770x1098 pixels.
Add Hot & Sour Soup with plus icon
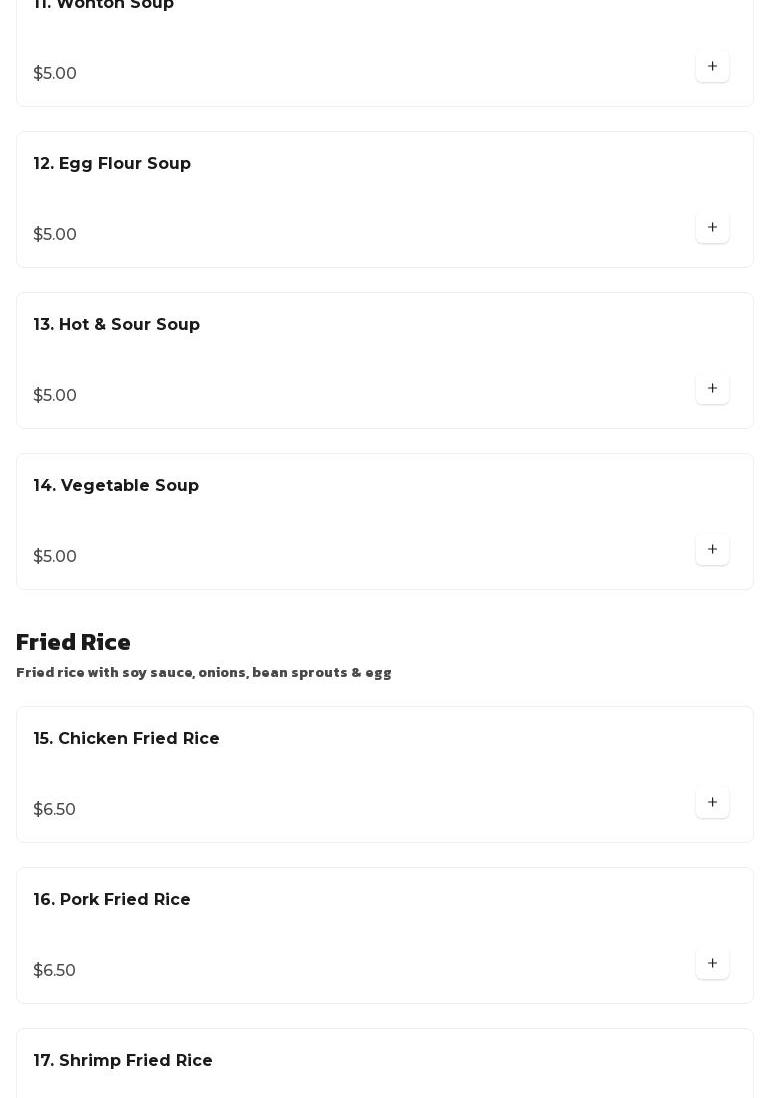click(x=712, y=389)
